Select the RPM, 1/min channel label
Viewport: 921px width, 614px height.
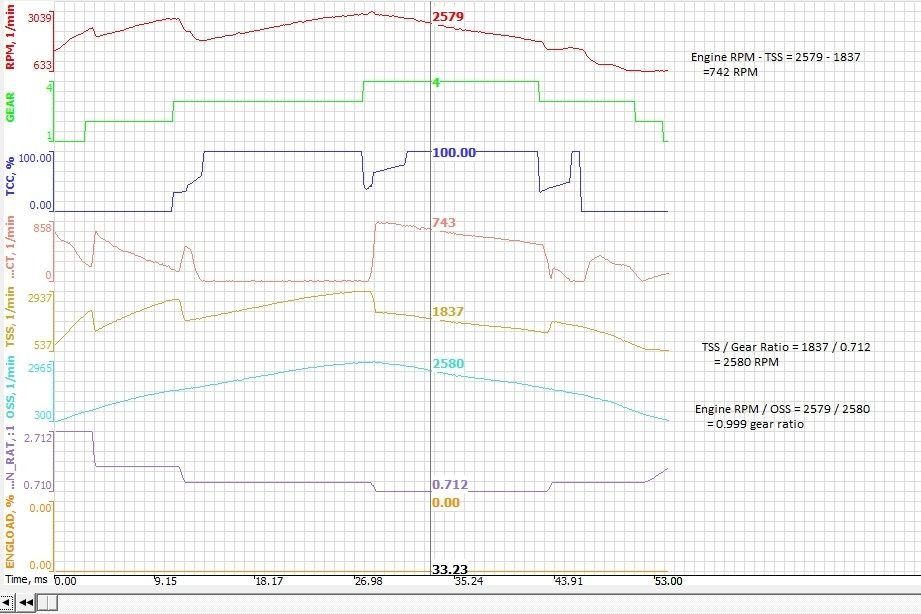pos(10,38)
